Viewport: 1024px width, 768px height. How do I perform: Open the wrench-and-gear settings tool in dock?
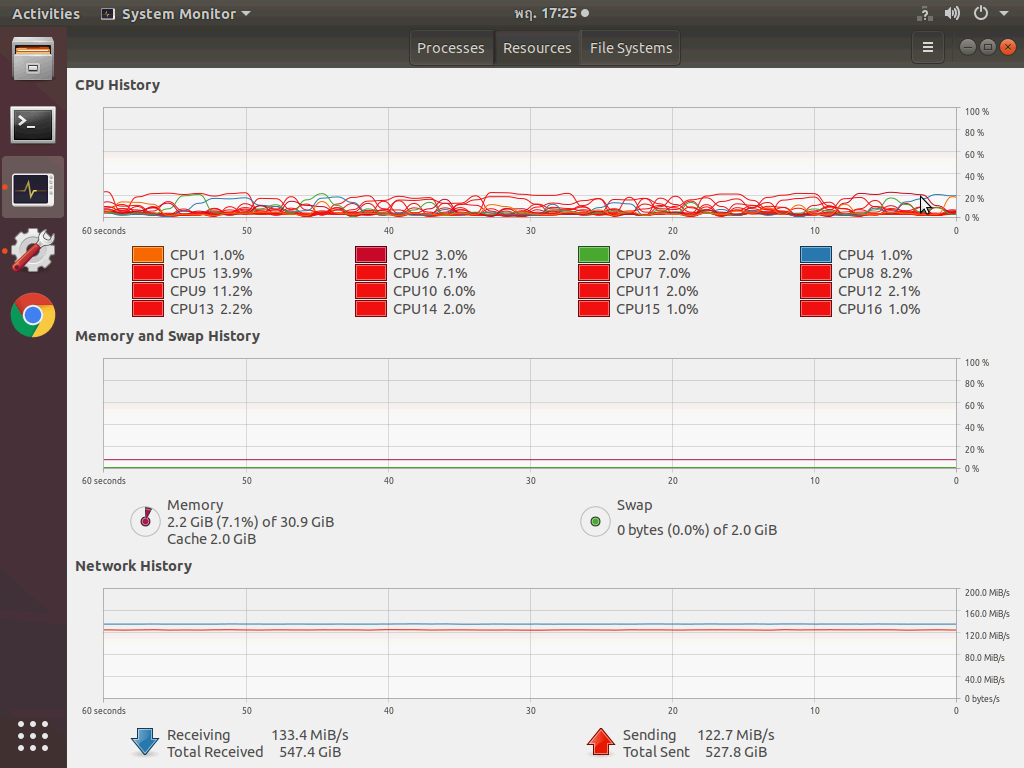(33, 251)
